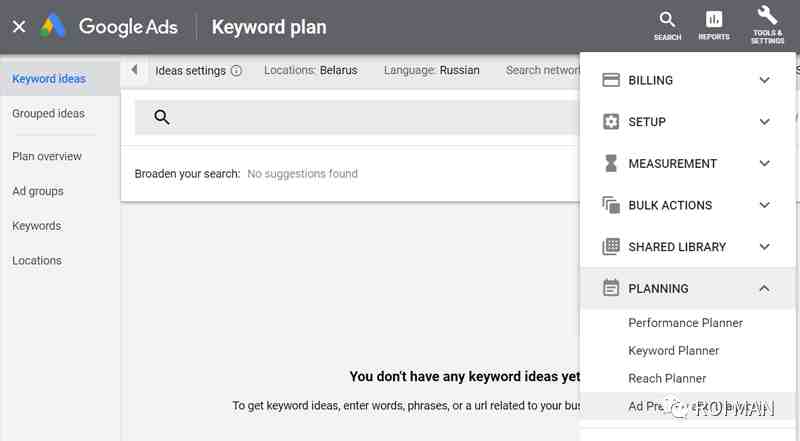Image resolution: width=800 pixels, height=441 pixels.
Task: Open Keywords in the sidebar
Action: point(37,226)
